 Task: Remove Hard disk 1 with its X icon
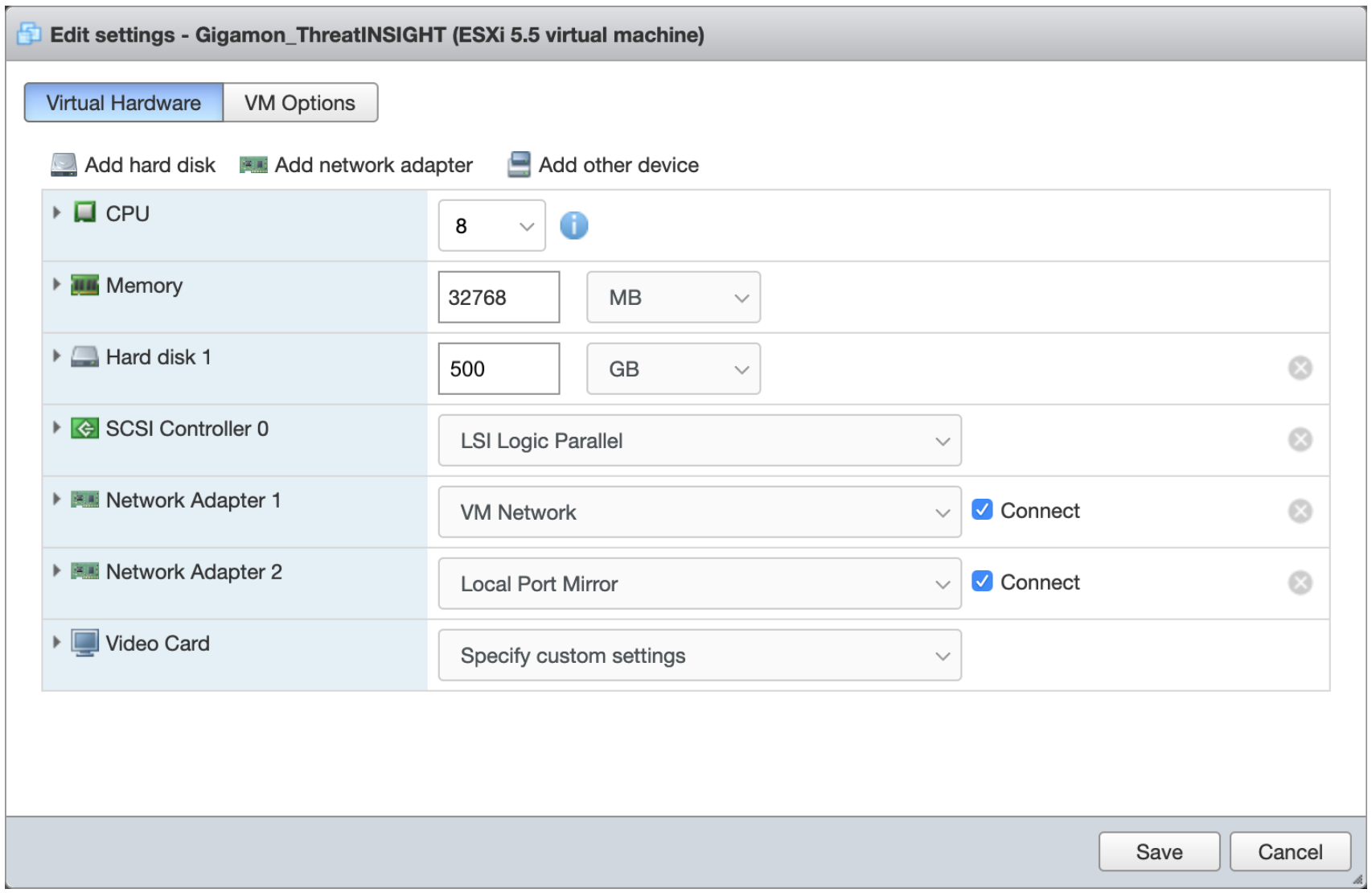(x=1300, y=368)
